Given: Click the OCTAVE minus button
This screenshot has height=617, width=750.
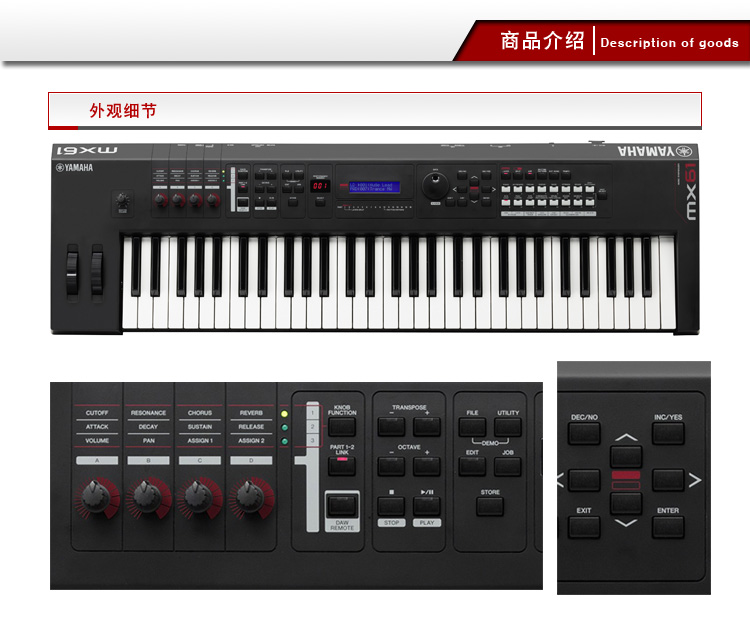Looking at the screenshot, I should 391,466.
